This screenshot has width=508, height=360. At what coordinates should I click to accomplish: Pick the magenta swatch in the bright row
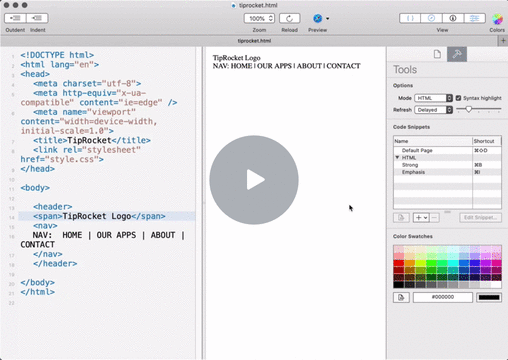pos(486,263)
